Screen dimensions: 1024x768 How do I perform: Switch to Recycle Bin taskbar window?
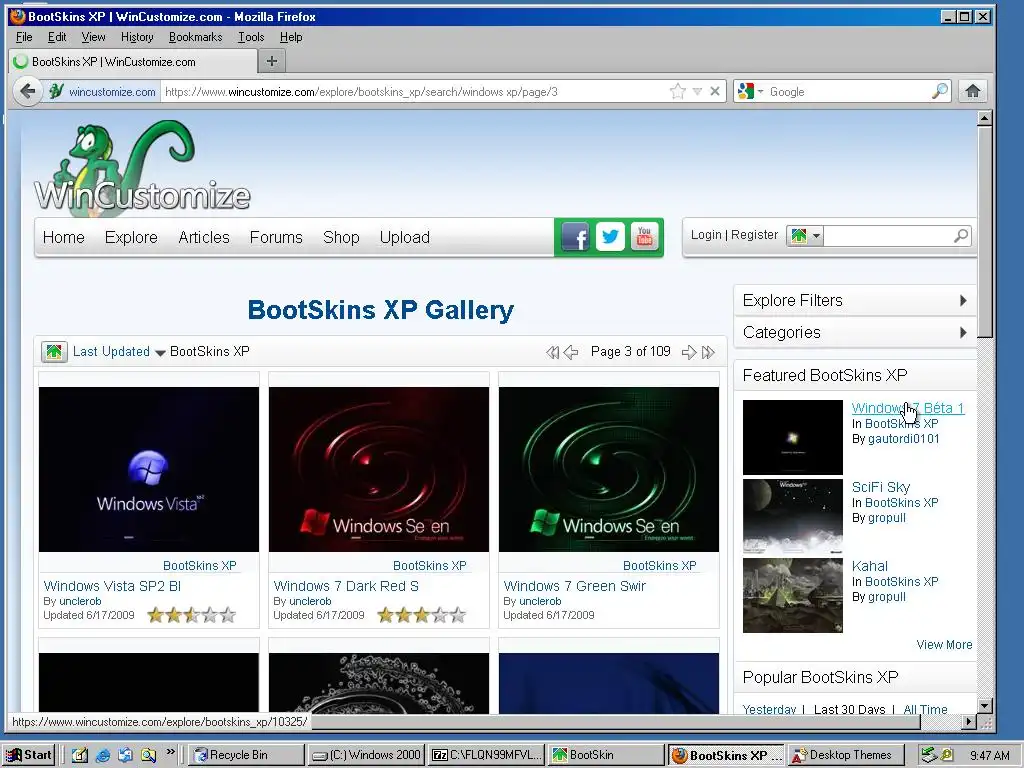tap(246, 755)
